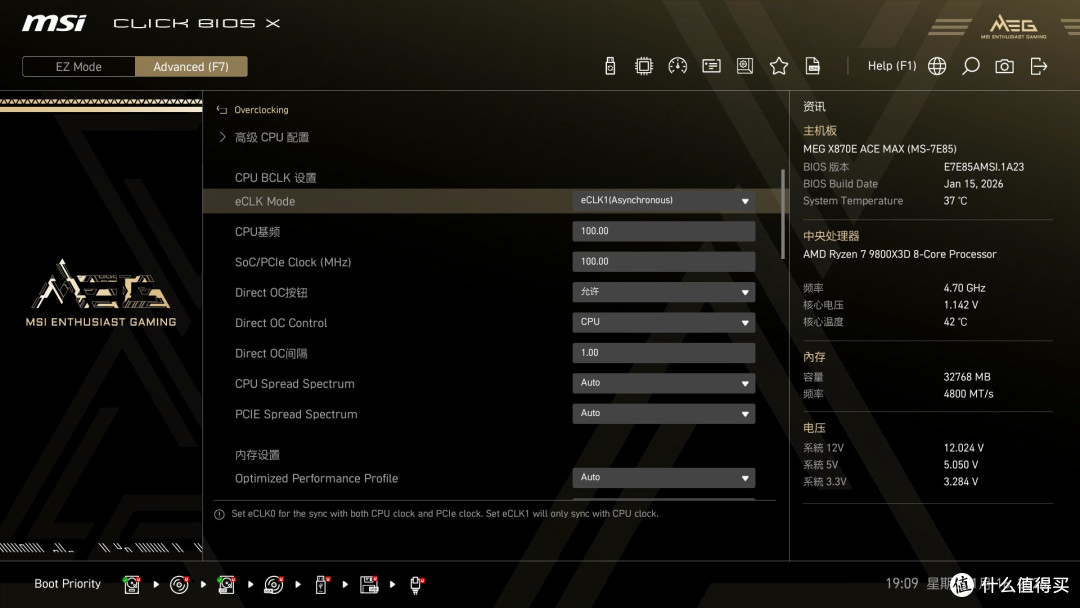Click the back arrow beside Overclocking
This screenshot has height=608, width=1080.
point(222,109)
